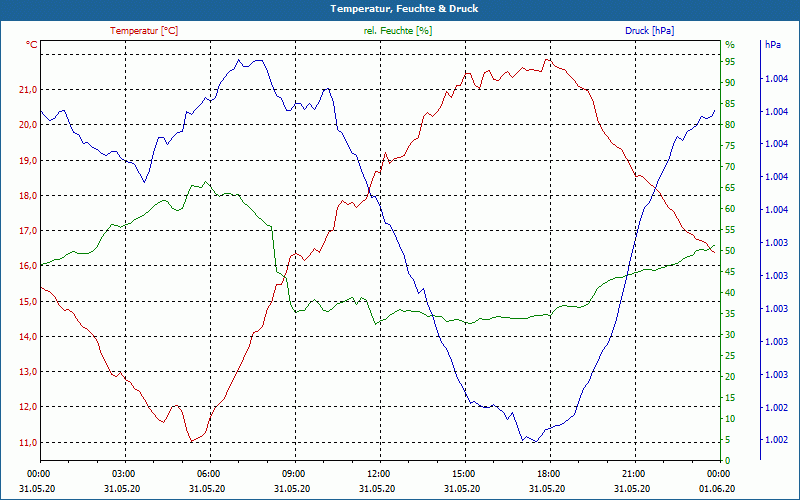The width and height of the screenshot is (800, 500).
Task: Click the "15,0" temperature axis value
Action: pos(29,302)
